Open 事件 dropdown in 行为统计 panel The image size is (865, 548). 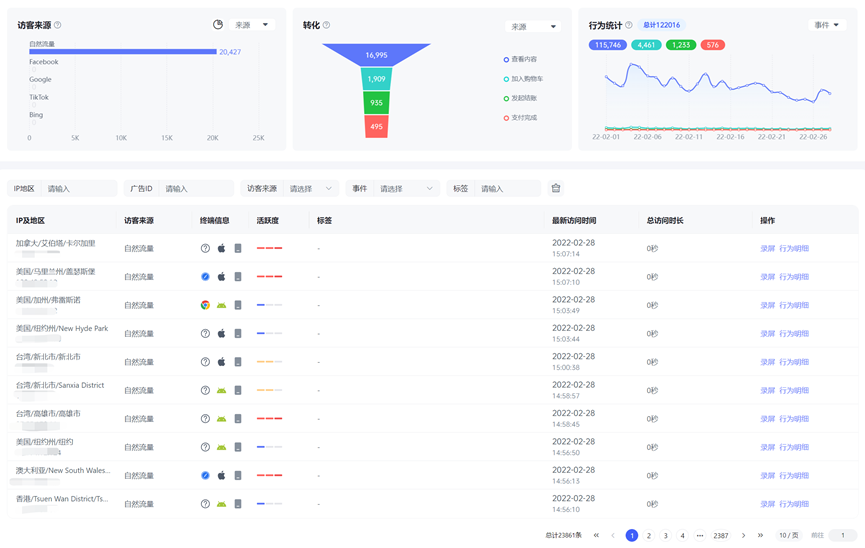tap(827, 25)
